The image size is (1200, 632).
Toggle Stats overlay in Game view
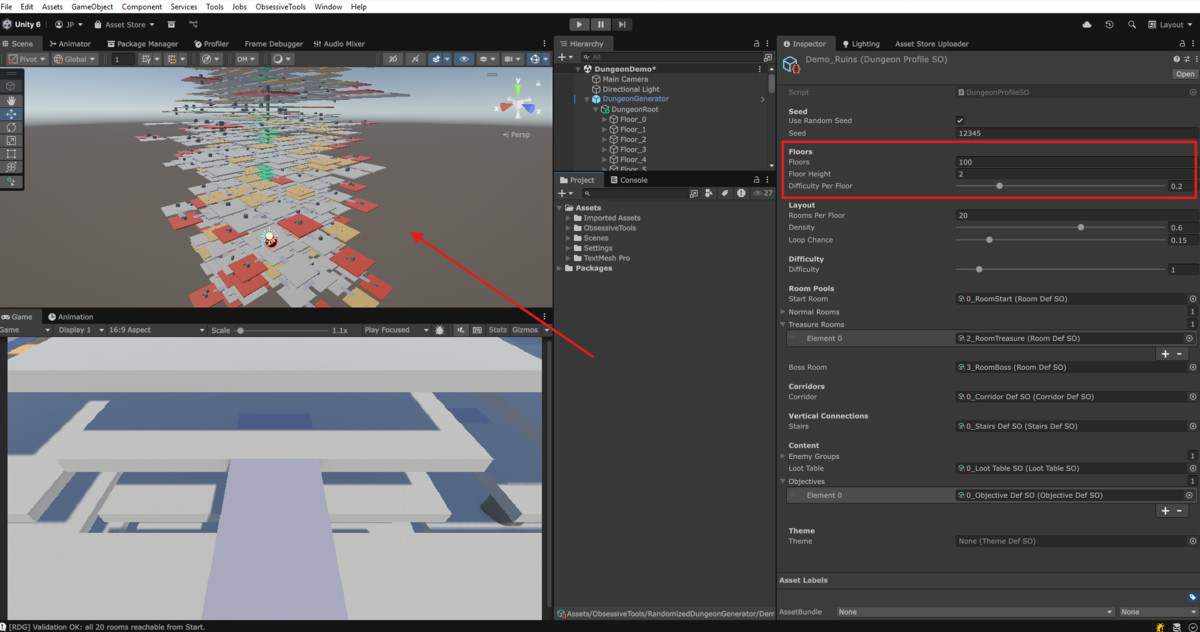(x=497, y=330)
